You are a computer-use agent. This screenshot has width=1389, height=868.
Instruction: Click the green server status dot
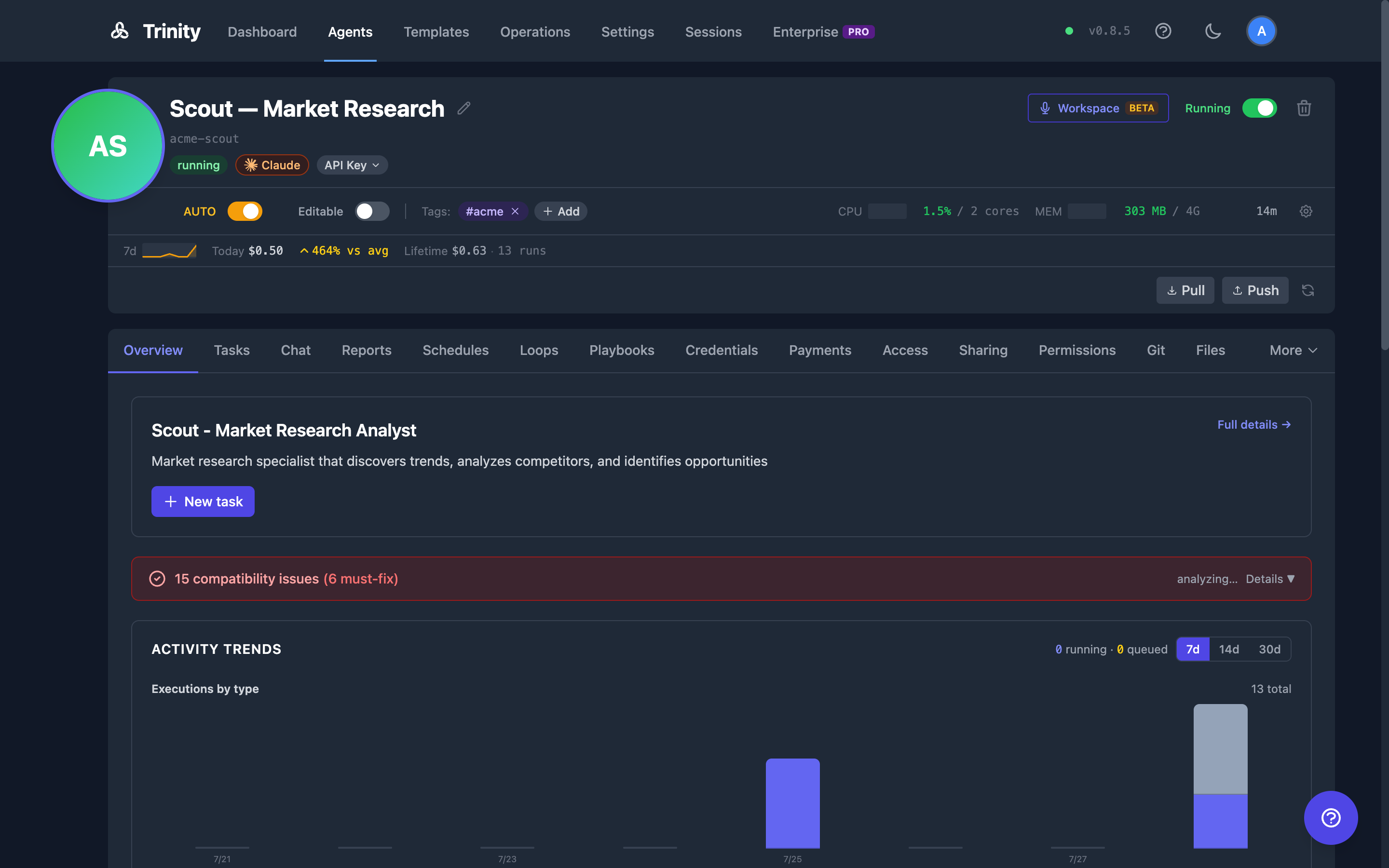pos(1069,31)
